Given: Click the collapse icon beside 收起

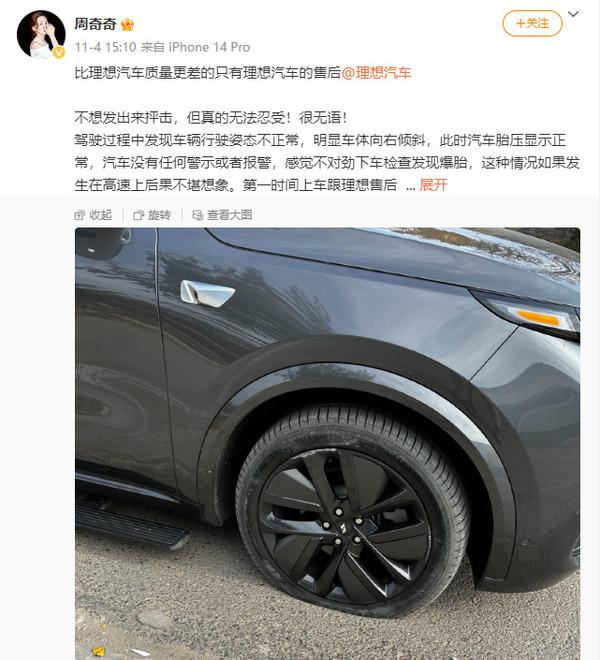Looking at the screenshot, I should coord(79,215).
